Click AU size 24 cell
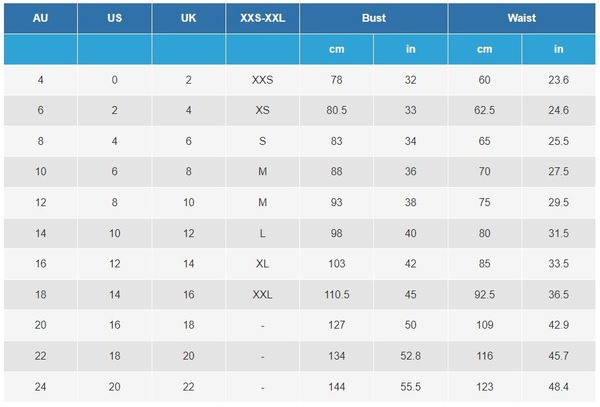The height and width of the screenshot is (407, 600). [x=41, y=387]
